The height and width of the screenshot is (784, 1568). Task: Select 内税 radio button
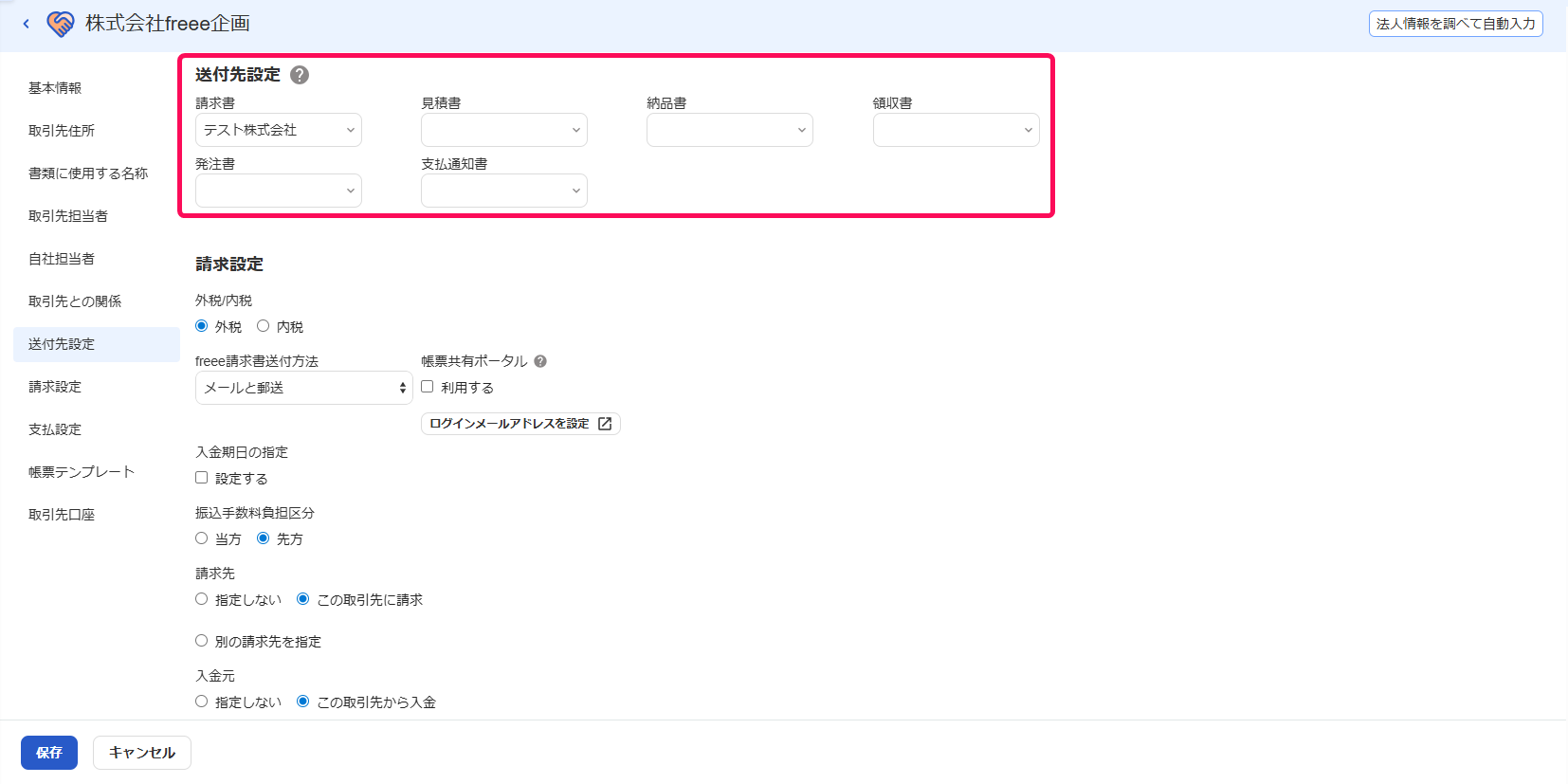pyautogui.click(x=264, y=326)
